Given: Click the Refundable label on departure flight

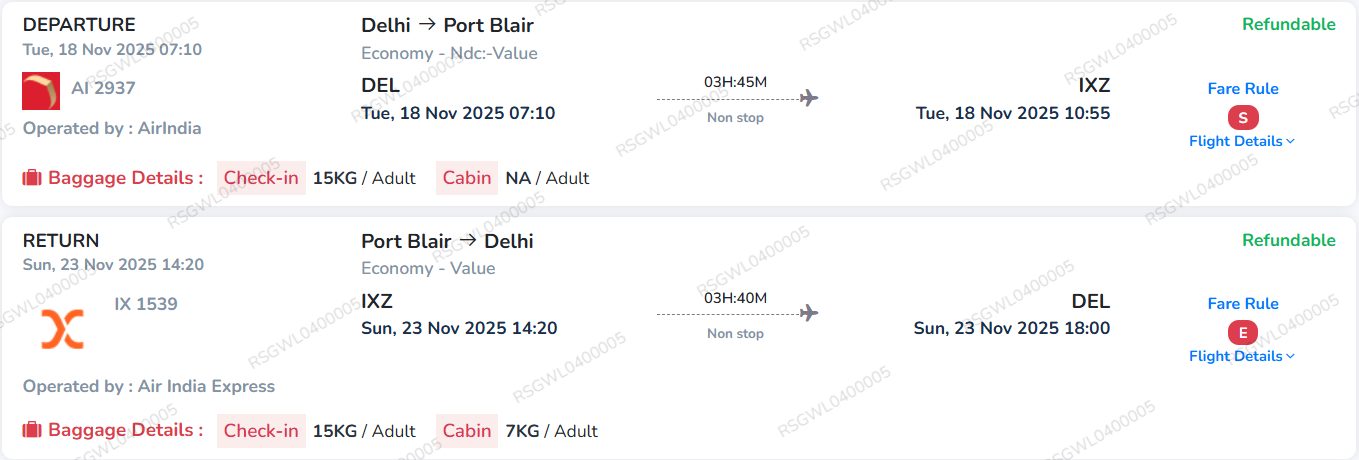Looking at the screenshot, I should (1288, 24).
